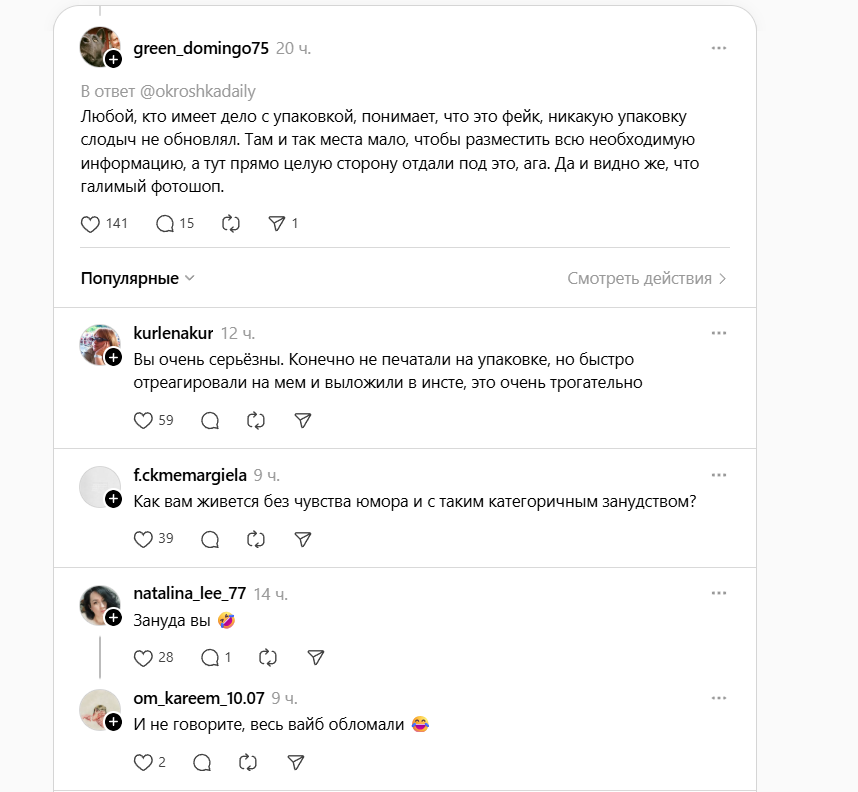Click natalina_lee_77's avatar picture
Image resolution: width=858 pixels, height=792 pixels.
point(98,604)
